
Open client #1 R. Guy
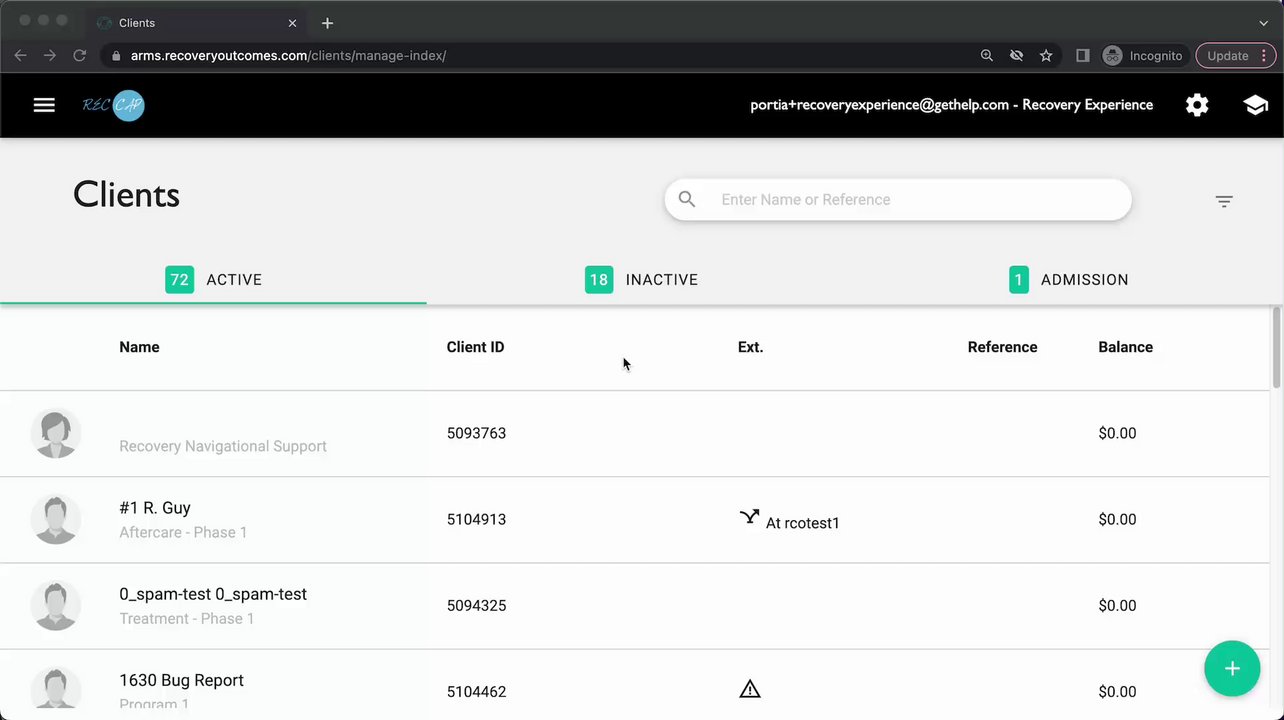tap(155, 508)
